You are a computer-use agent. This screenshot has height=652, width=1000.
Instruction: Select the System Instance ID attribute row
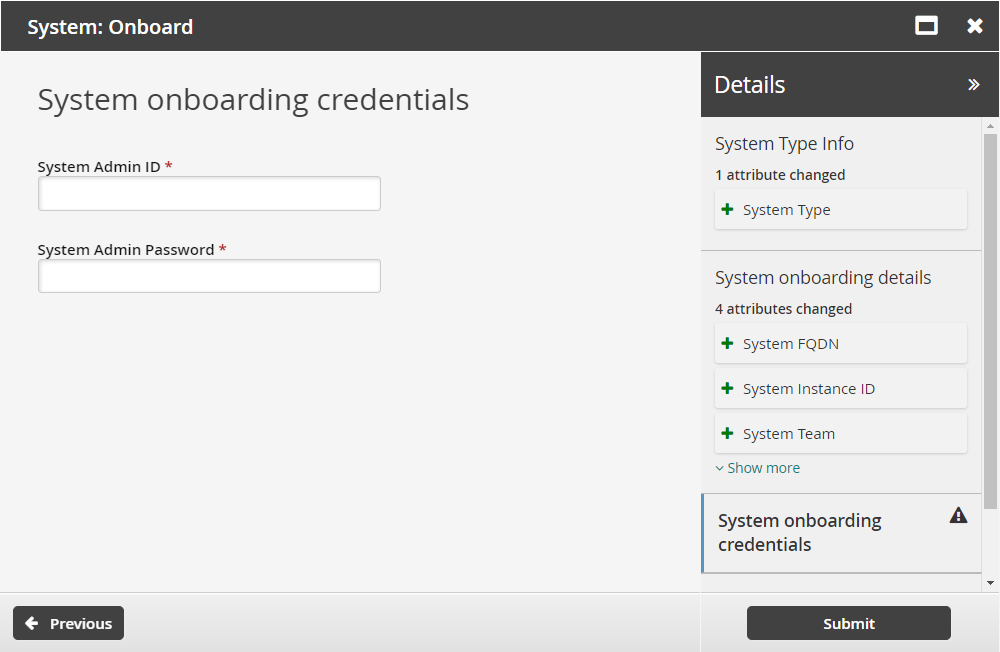[x=841, y=389]
